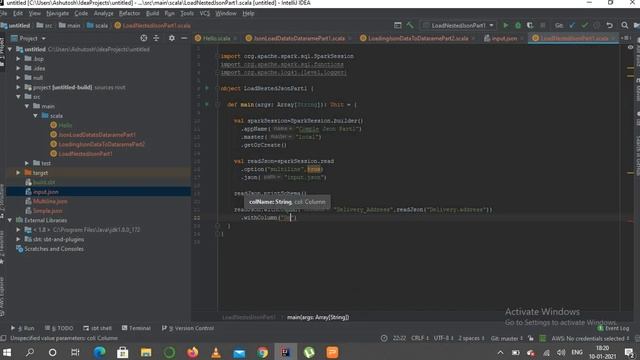This screenshot has width=640, height=360.
Task: Switch to the Hello.scala editor tab
Action: [x=217, y=38]
